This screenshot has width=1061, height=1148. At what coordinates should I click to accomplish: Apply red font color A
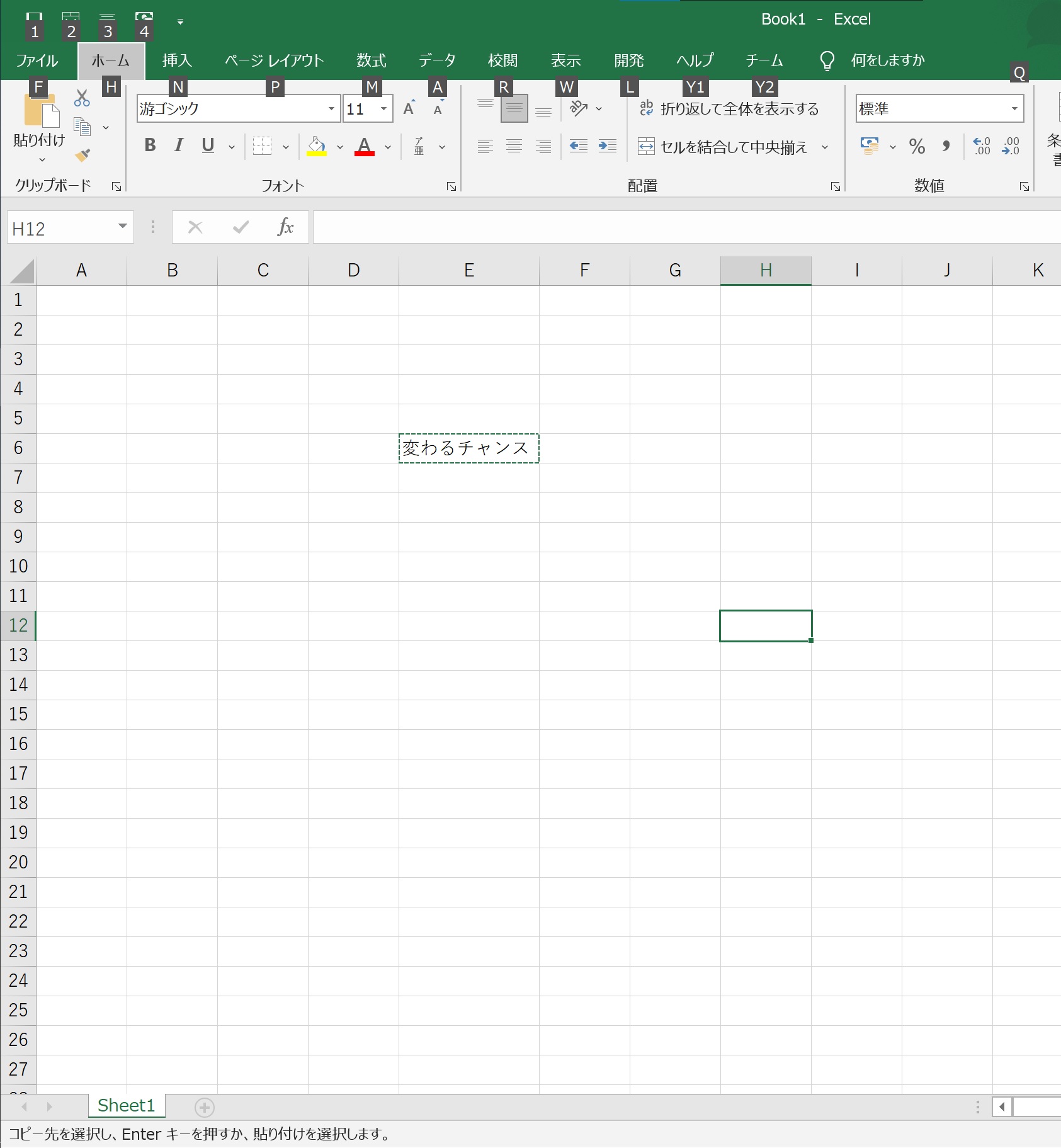click(365, 146)
